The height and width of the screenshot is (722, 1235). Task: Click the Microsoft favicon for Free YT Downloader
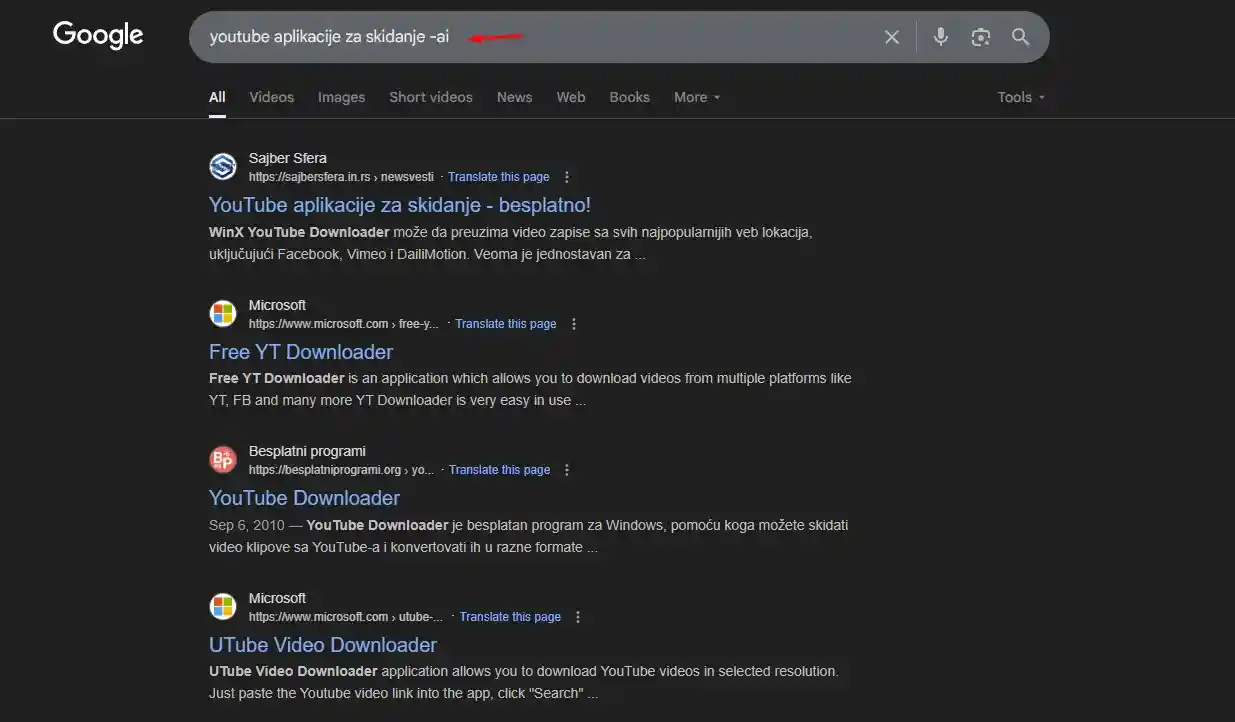223,313
